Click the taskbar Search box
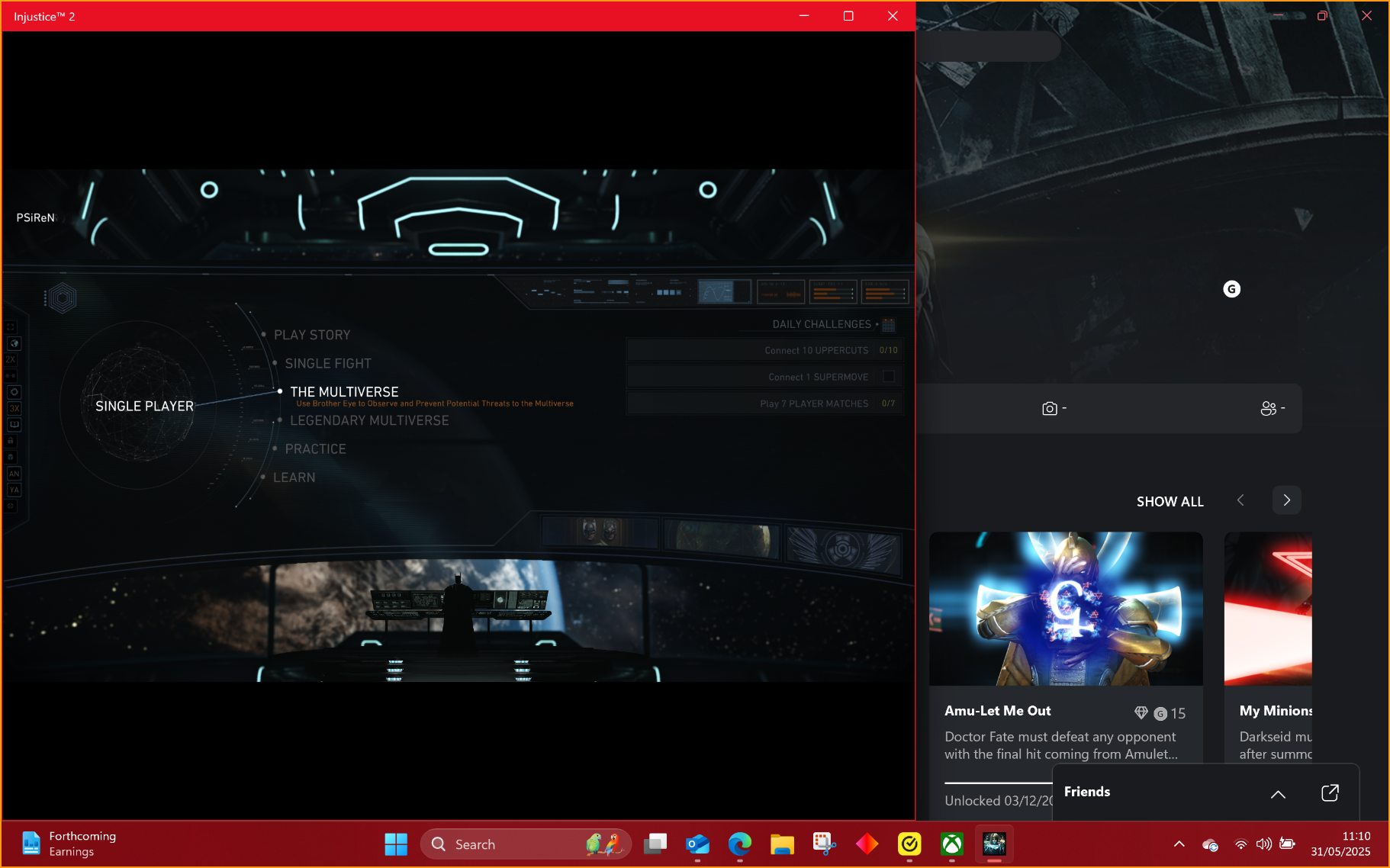The height and width of the screenshot is (868, 1390). coord(526,844)
